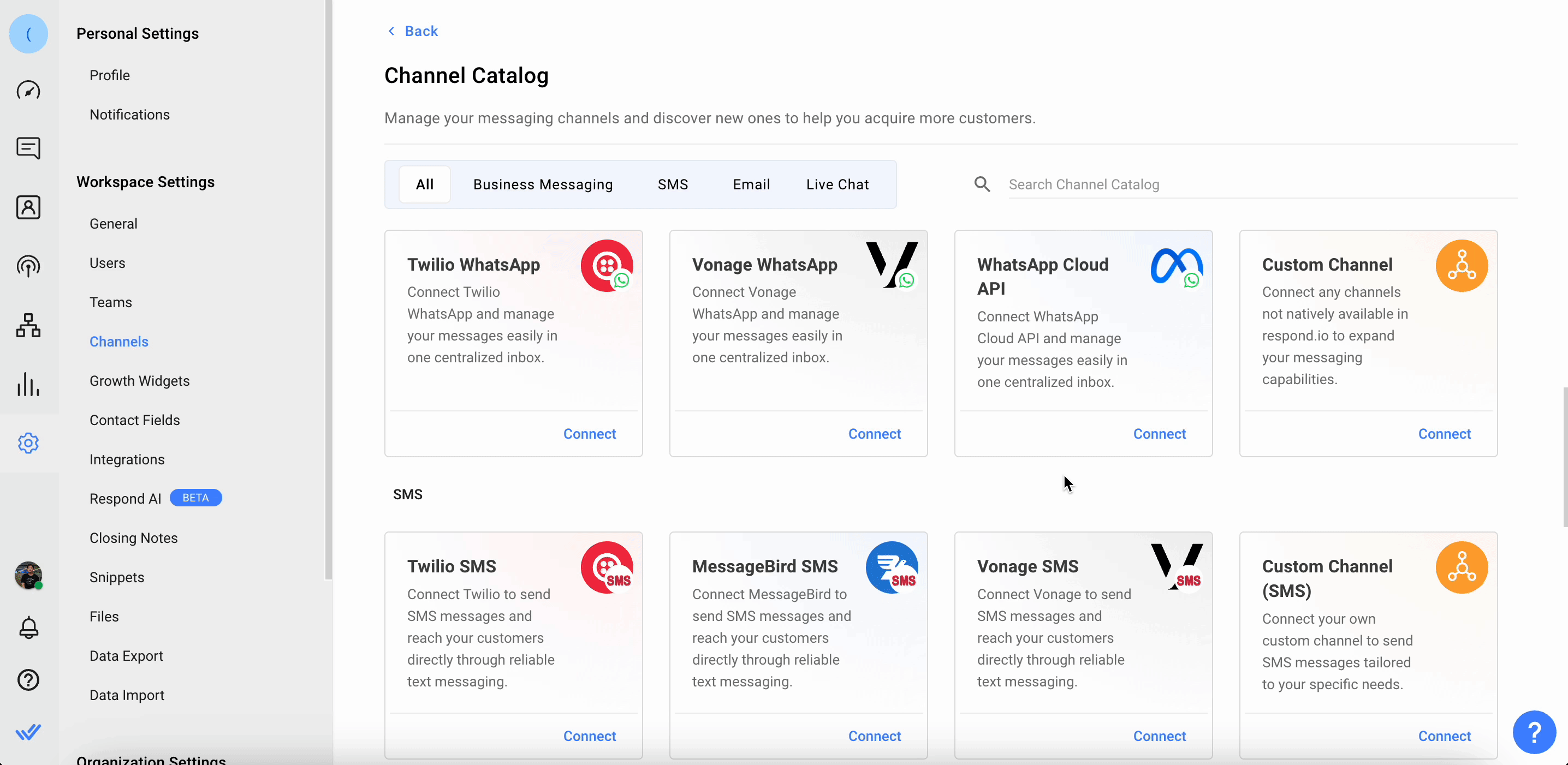Click the settings gear icon
Screen dimensions: 1568x765
(x=28, y=443)
